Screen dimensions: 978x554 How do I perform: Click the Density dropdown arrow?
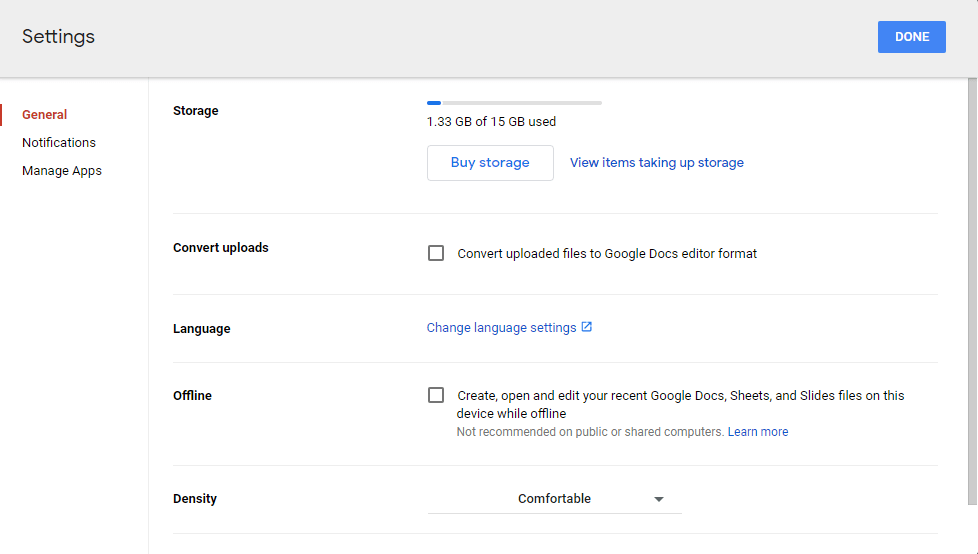tap(658, 499)
